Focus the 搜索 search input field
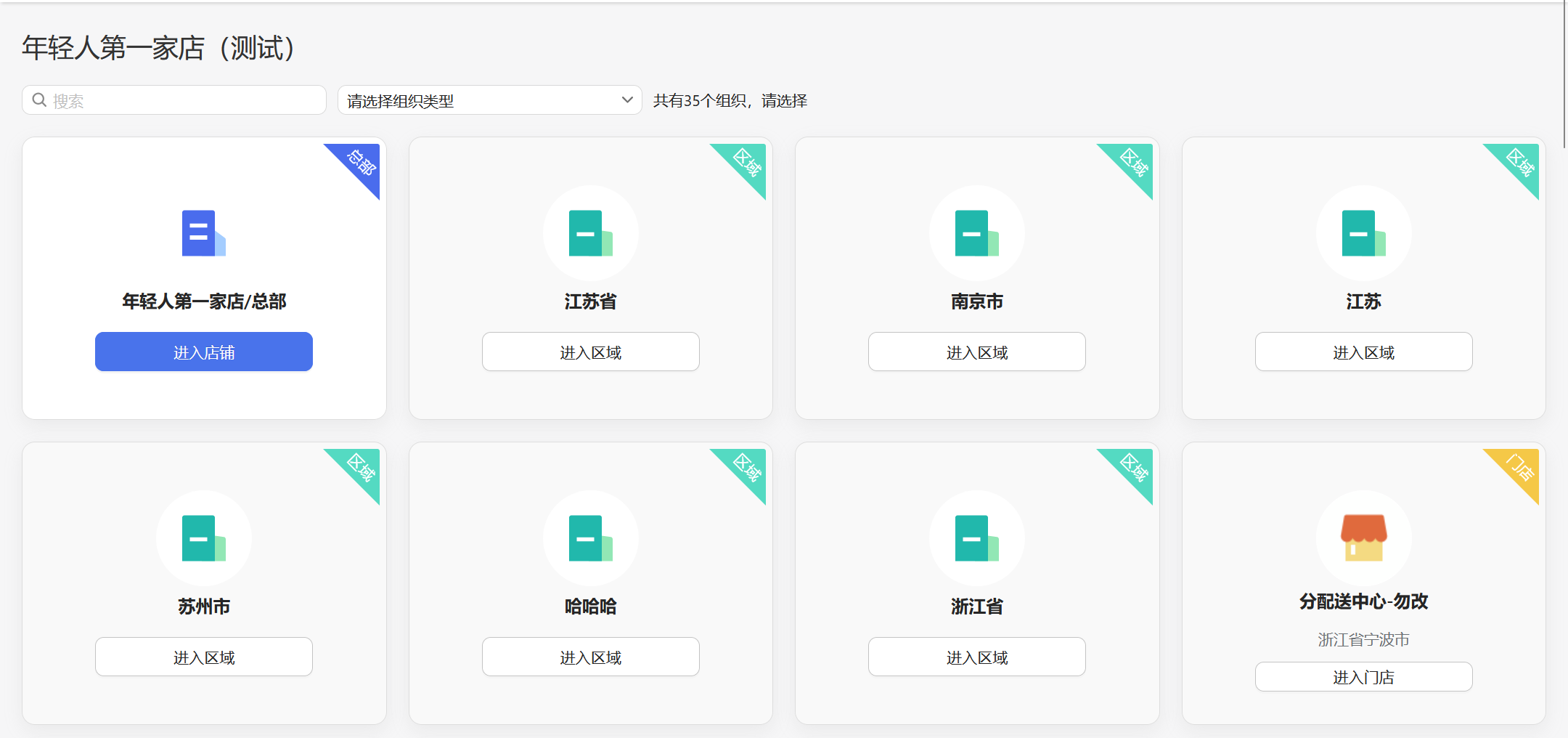 pos(174,100)
